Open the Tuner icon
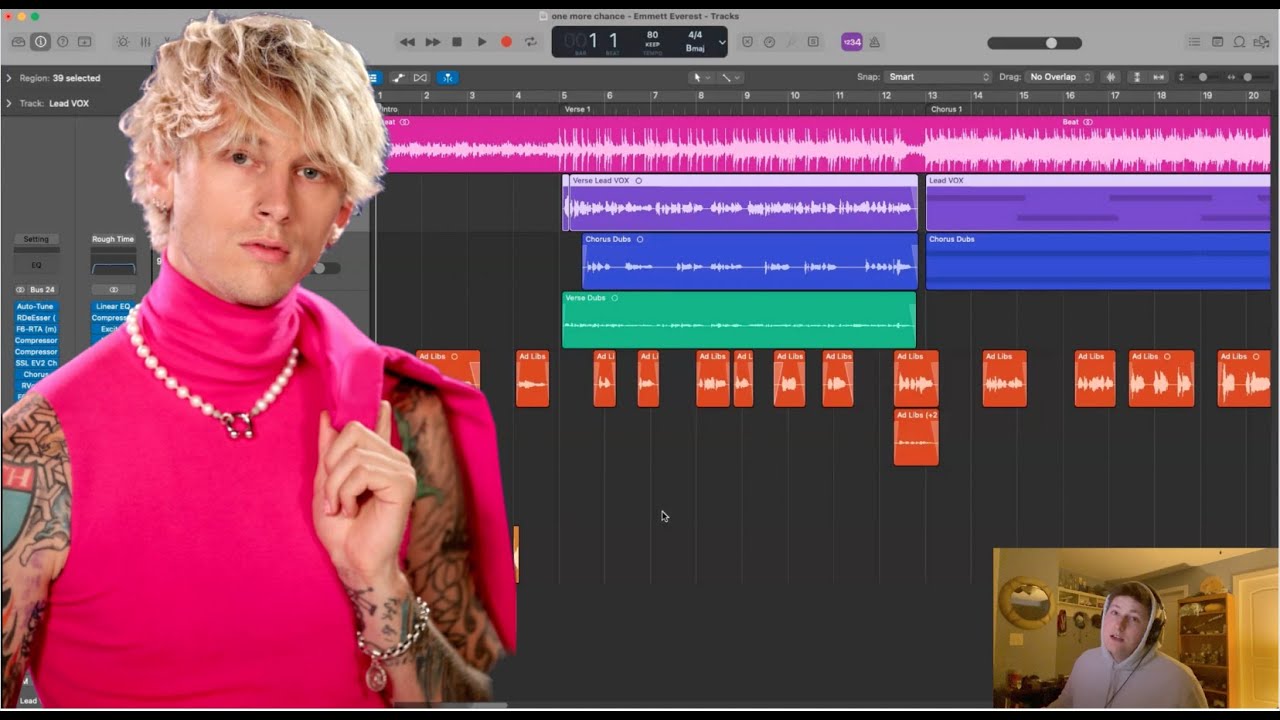Screen dimensions: 1280x720 tap(769, 42)
